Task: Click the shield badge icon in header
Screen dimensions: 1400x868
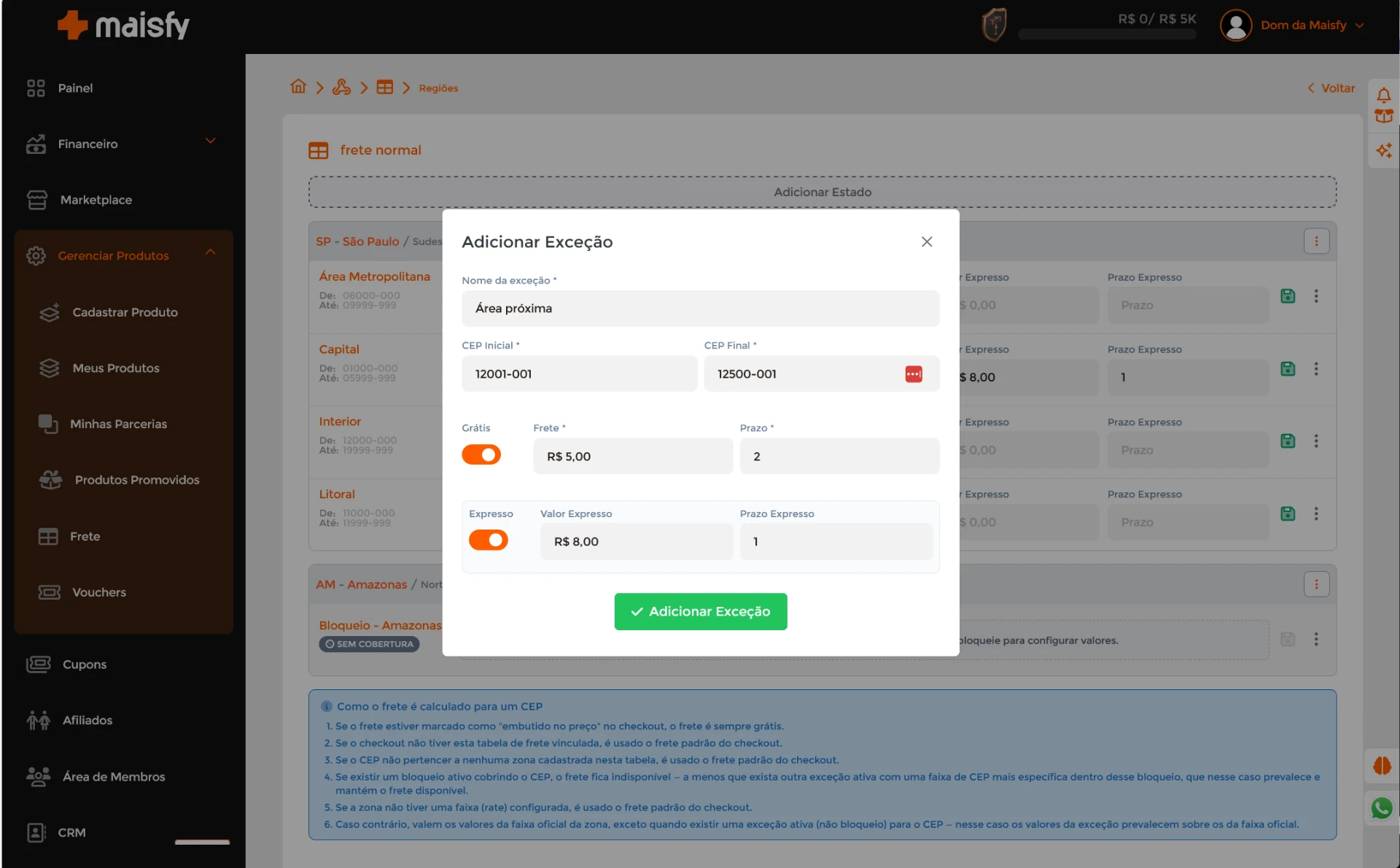Action: (x=994, y=25)
